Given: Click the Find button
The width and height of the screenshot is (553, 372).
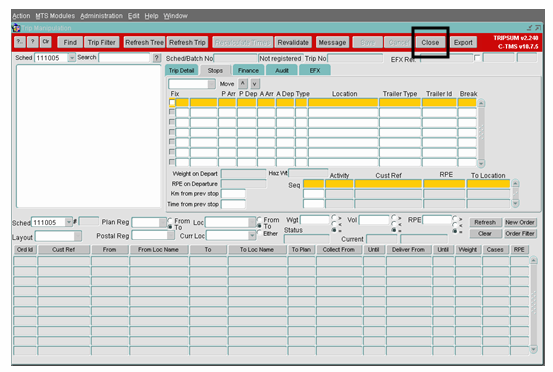Looking at the screenshot, I should tap(70, 42).
